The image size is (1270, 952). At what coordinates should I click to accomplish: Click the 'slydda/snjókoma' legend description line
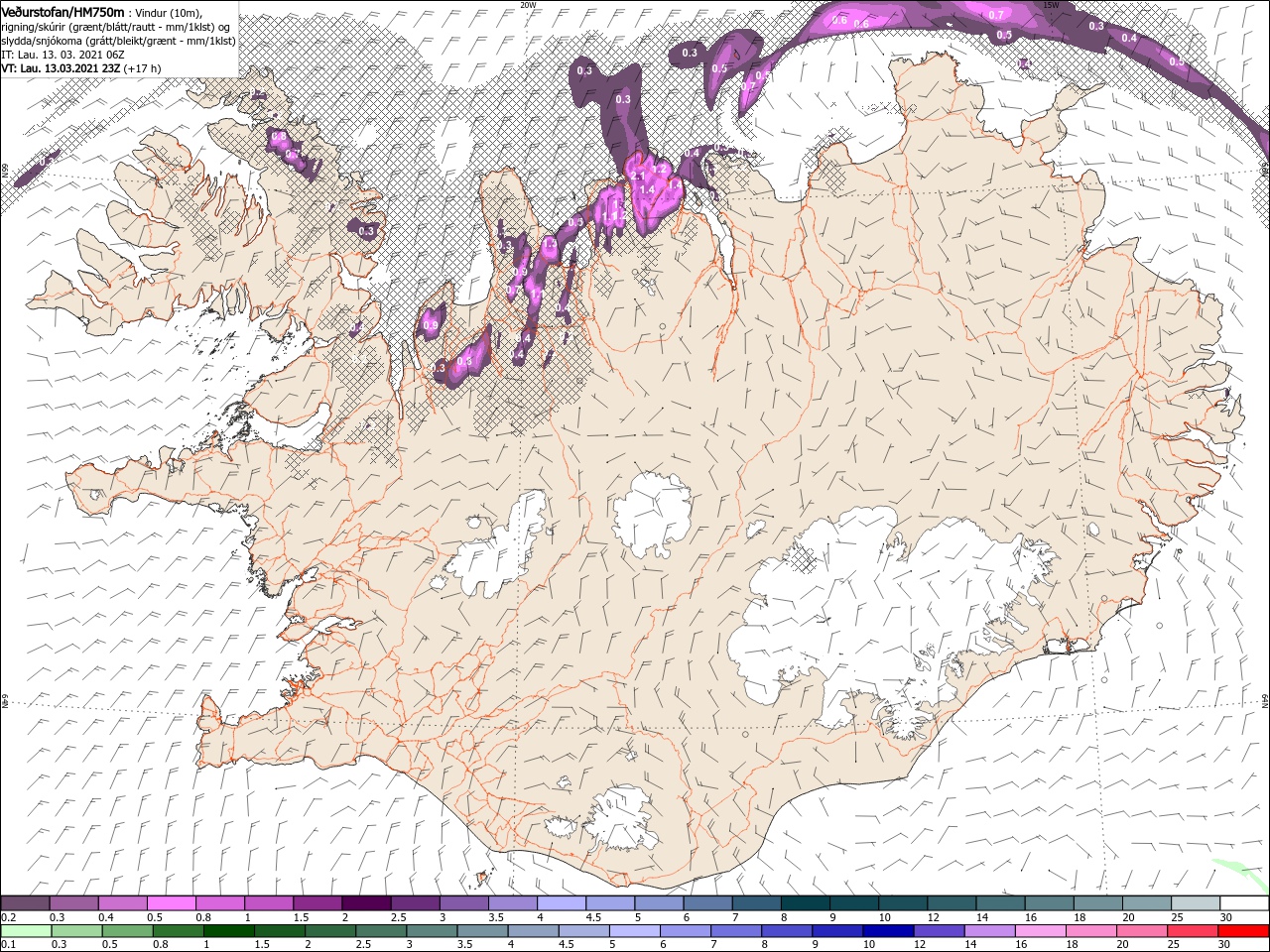pos(118,41)
